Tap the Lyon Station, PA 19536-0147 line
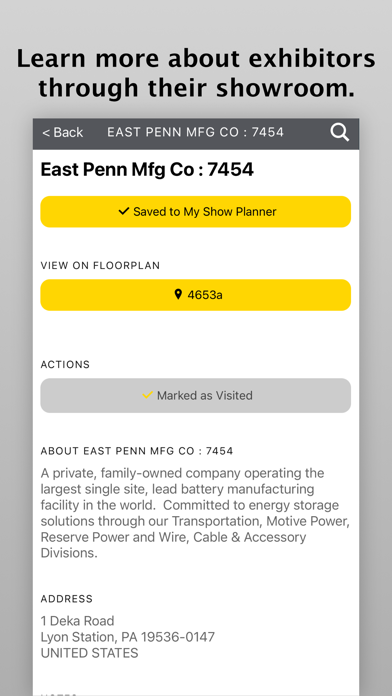 tap(128, 637)
